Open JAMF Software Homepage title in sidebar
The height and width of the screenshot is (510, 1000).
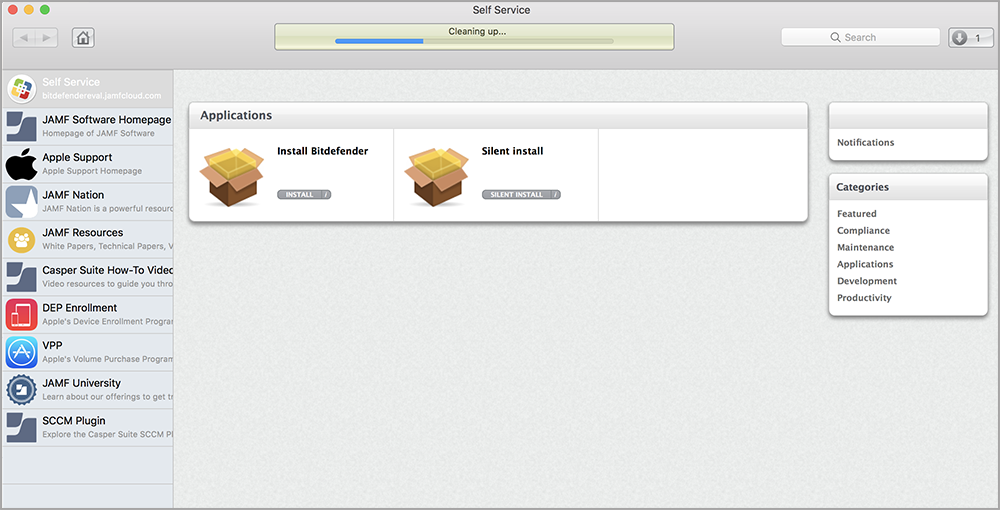[x=107, y=120]
